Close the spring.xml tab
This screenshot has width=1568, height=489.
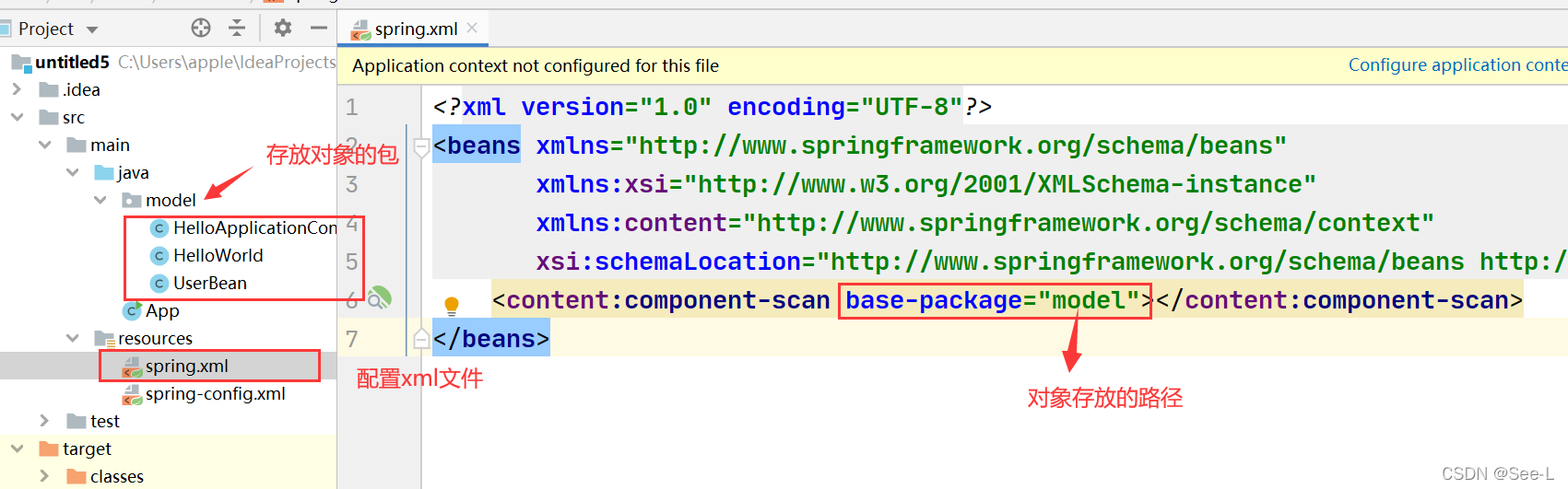click(x=472, y=28)
